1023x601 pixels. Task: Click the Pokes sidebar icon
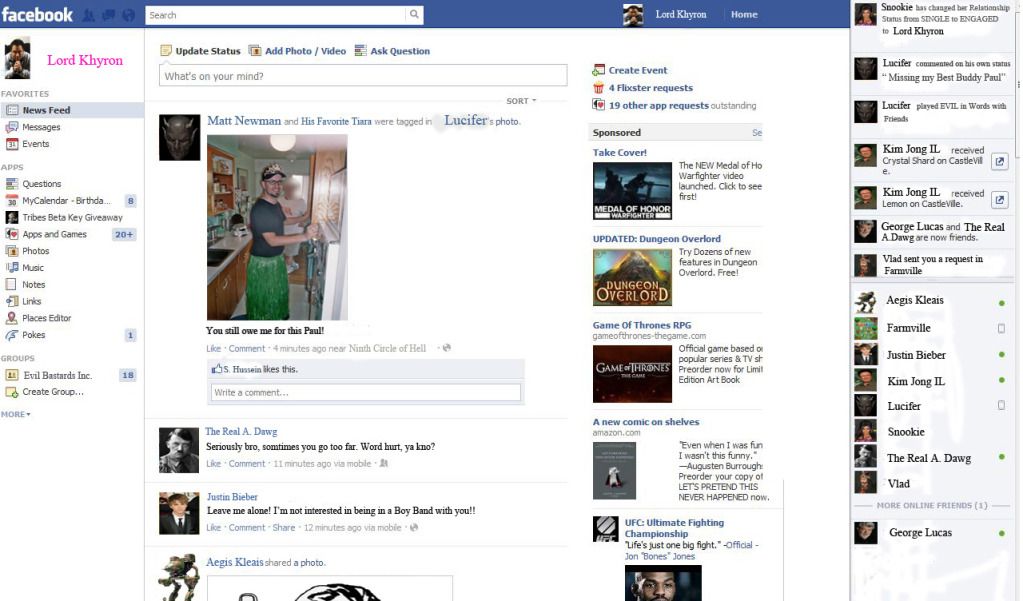pos(12,335)
